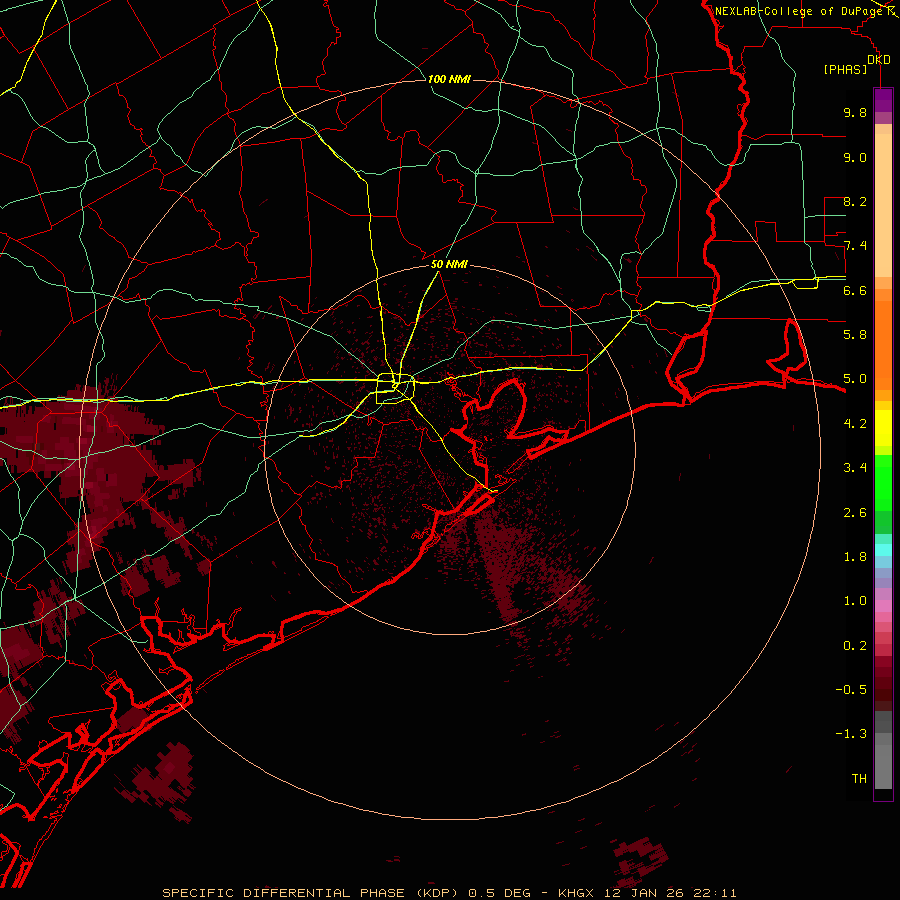Select the 2.6 scale value
The image size is (900, 900).
tap(855, 513)
